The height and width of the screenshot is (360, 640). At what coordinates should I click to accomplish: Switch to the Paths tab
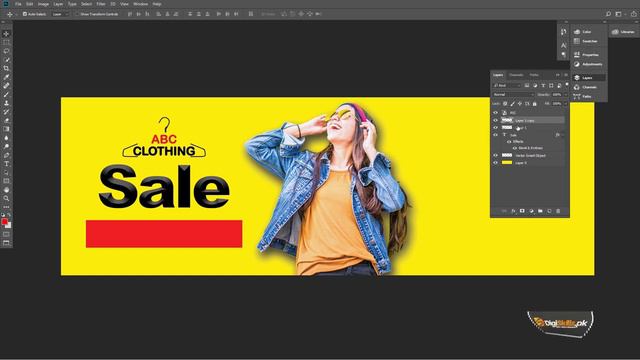(534, 75)
